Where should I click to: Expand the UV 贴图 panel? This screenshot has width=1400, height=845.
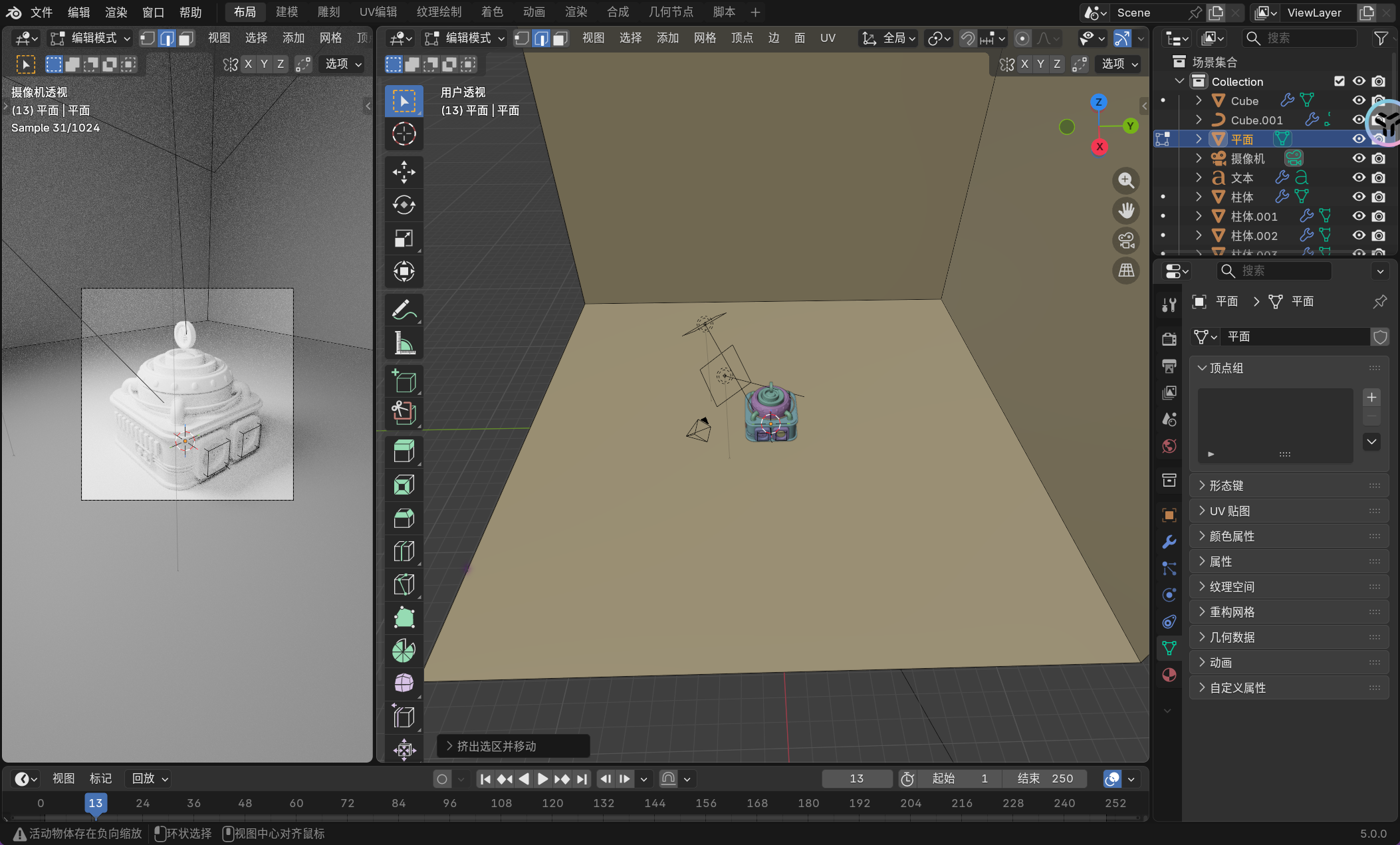(x=1229, y=511)
